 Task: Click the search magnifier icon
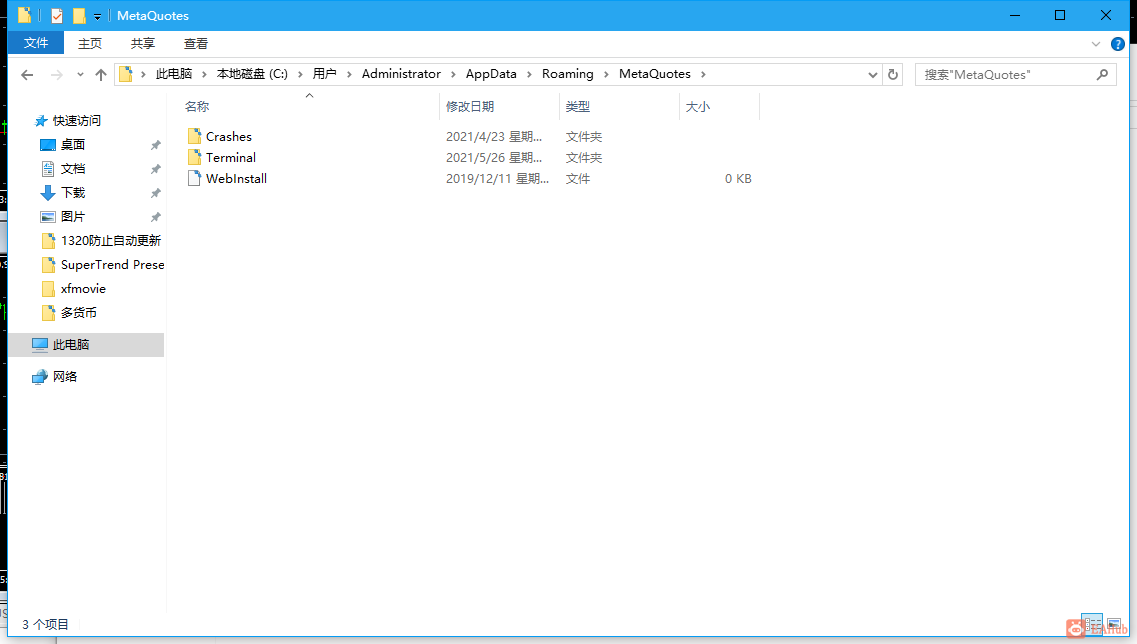1102,74
